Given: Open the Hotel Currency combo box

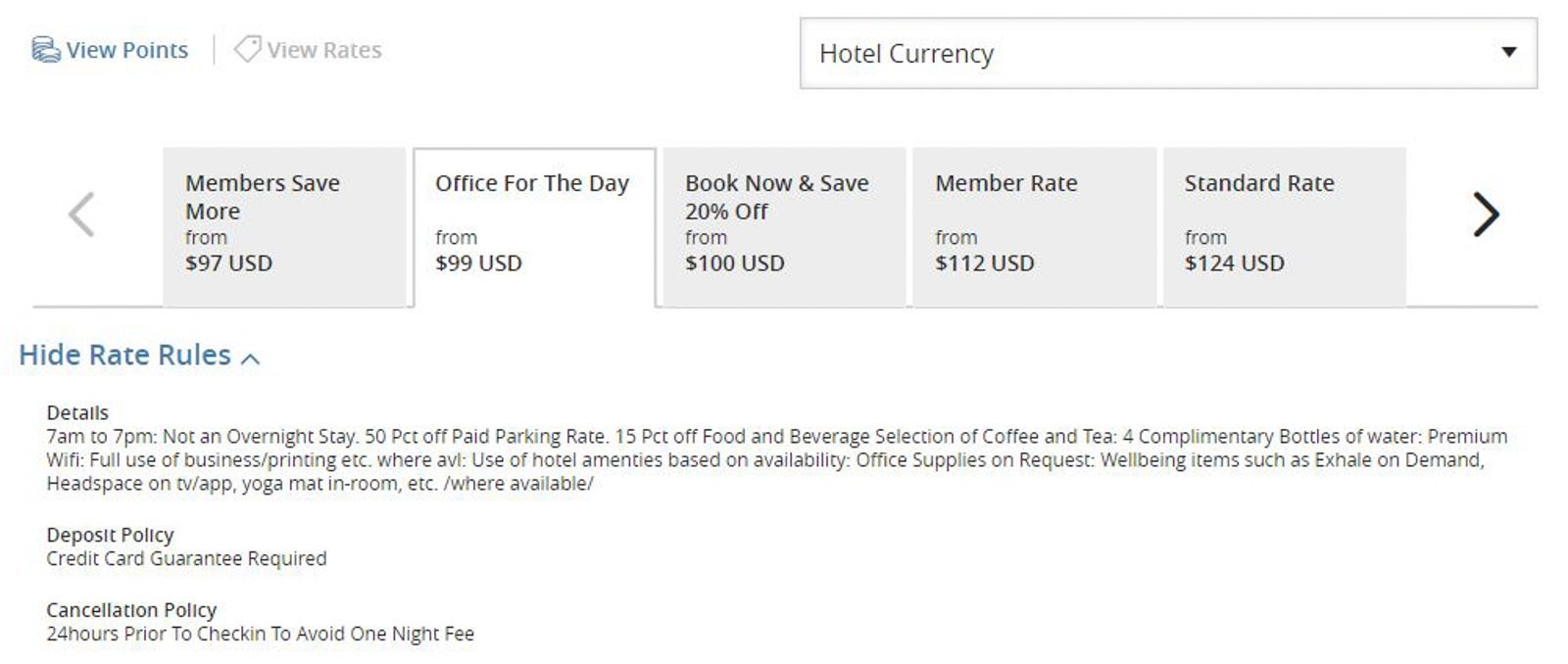Looking at the screenshot, I should tap(1167, 54).
